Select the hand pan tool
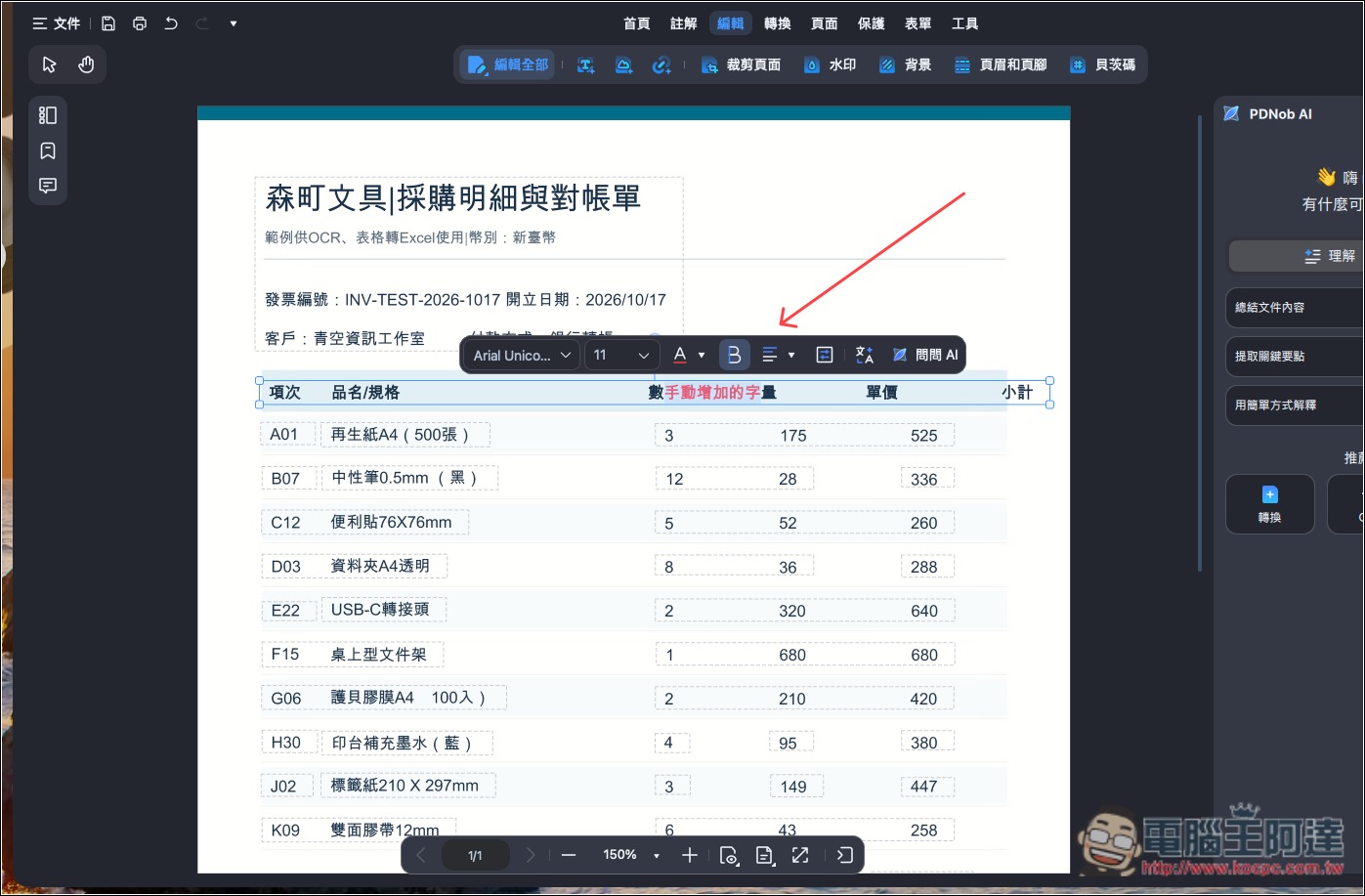Viewport: 1365px width, 896px height. click(x=86, y=64)
